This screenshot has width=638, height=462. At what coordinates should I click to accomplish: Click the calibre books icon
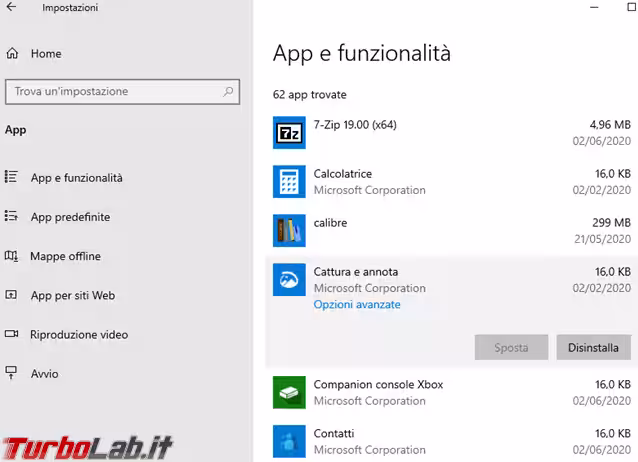pos(289,230)
